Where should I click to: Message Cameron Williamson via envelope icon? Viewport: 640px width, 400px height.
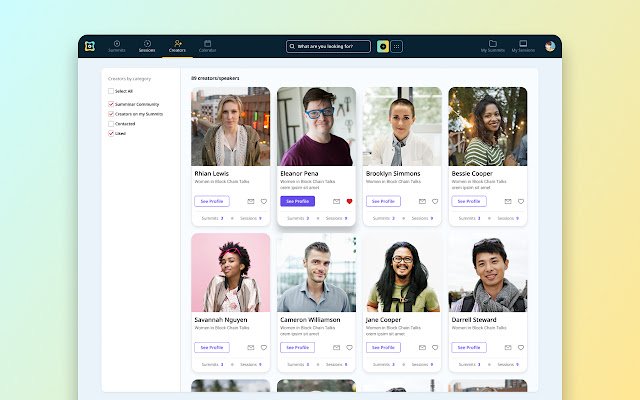(336, 347)
